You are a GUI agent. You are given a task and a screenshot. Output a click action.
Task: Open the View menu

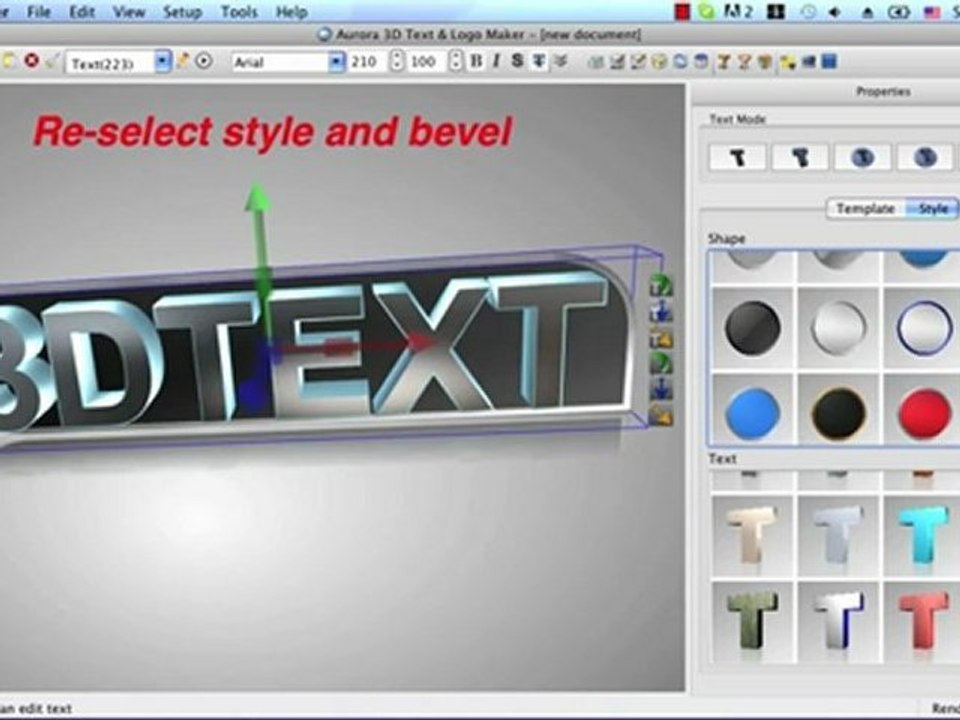tap(129, 12)
